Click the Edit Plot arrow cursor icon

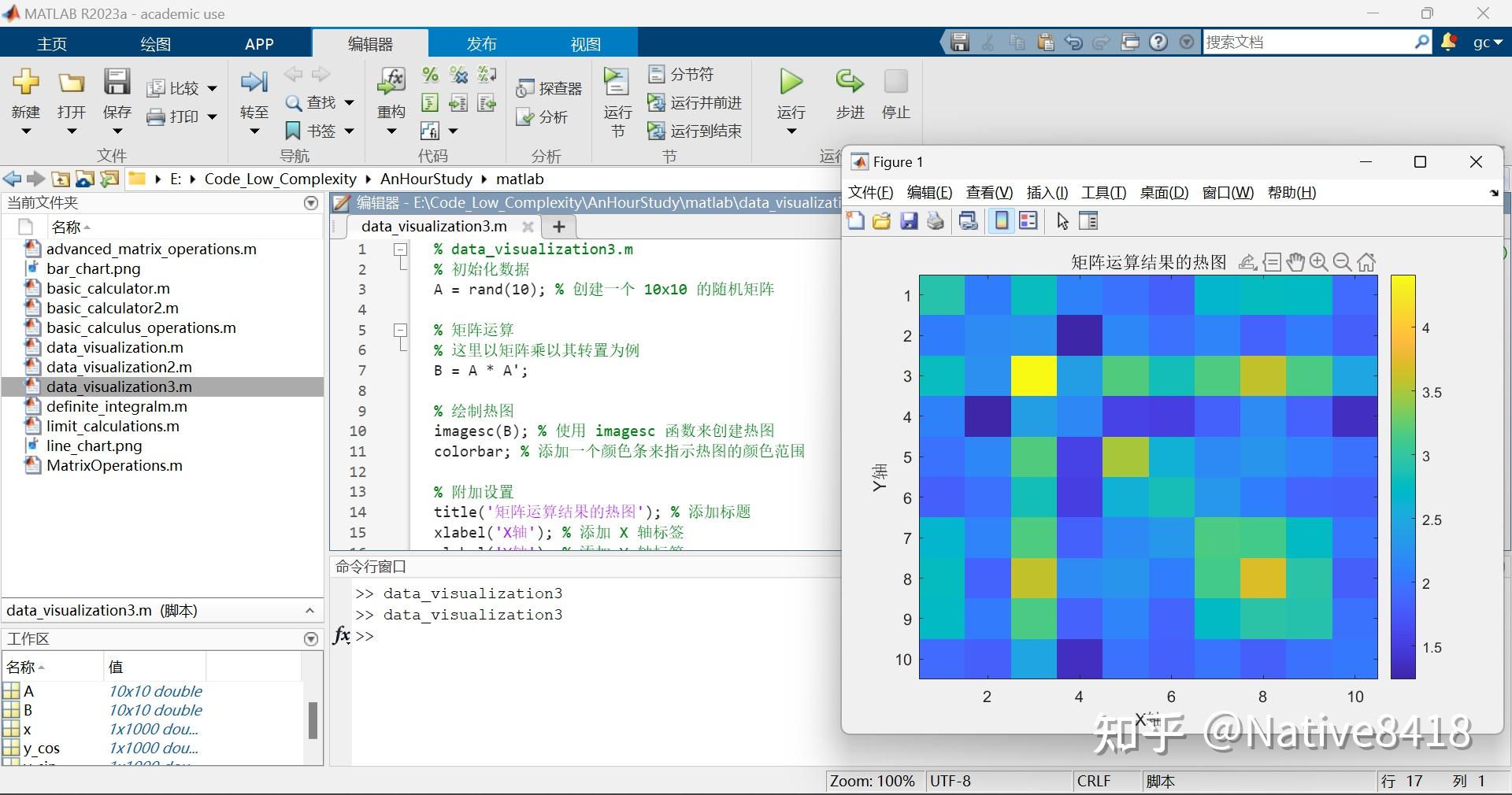[1062, 221]
